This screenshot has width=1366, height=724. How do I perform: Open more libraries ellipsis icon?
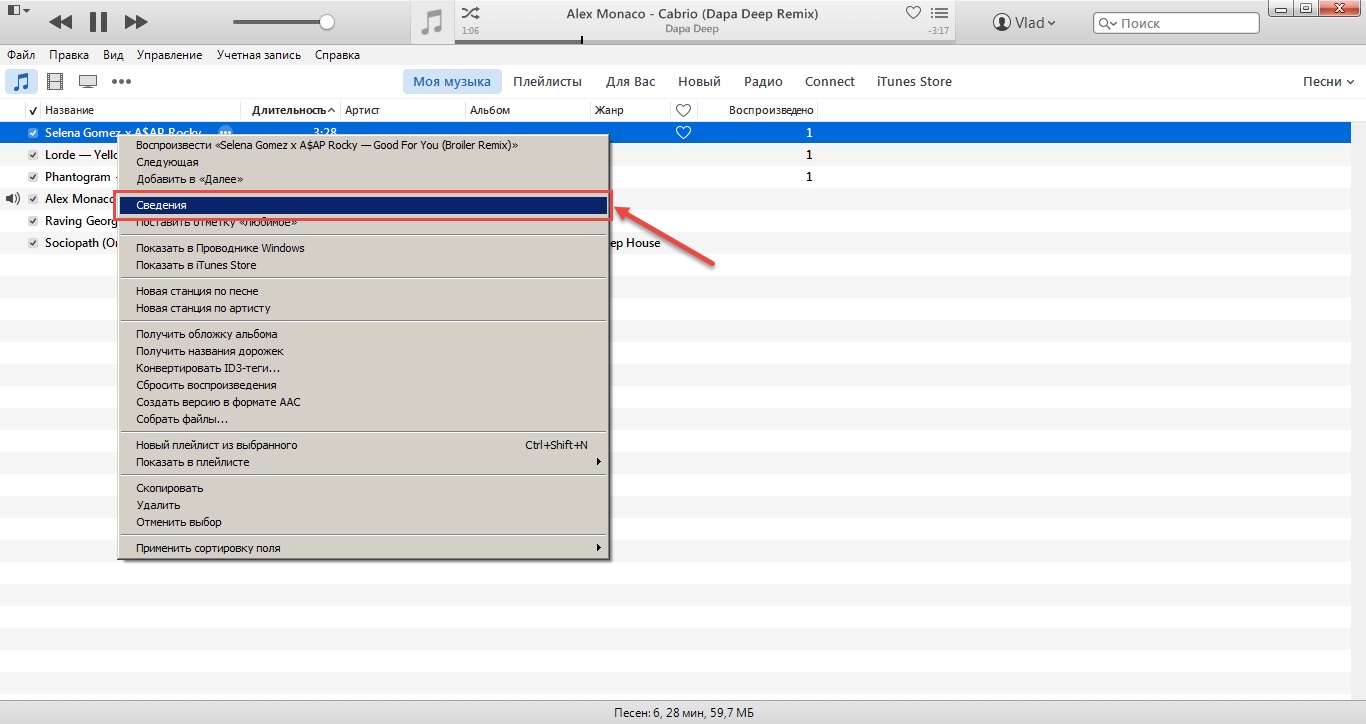coord(121,82)
